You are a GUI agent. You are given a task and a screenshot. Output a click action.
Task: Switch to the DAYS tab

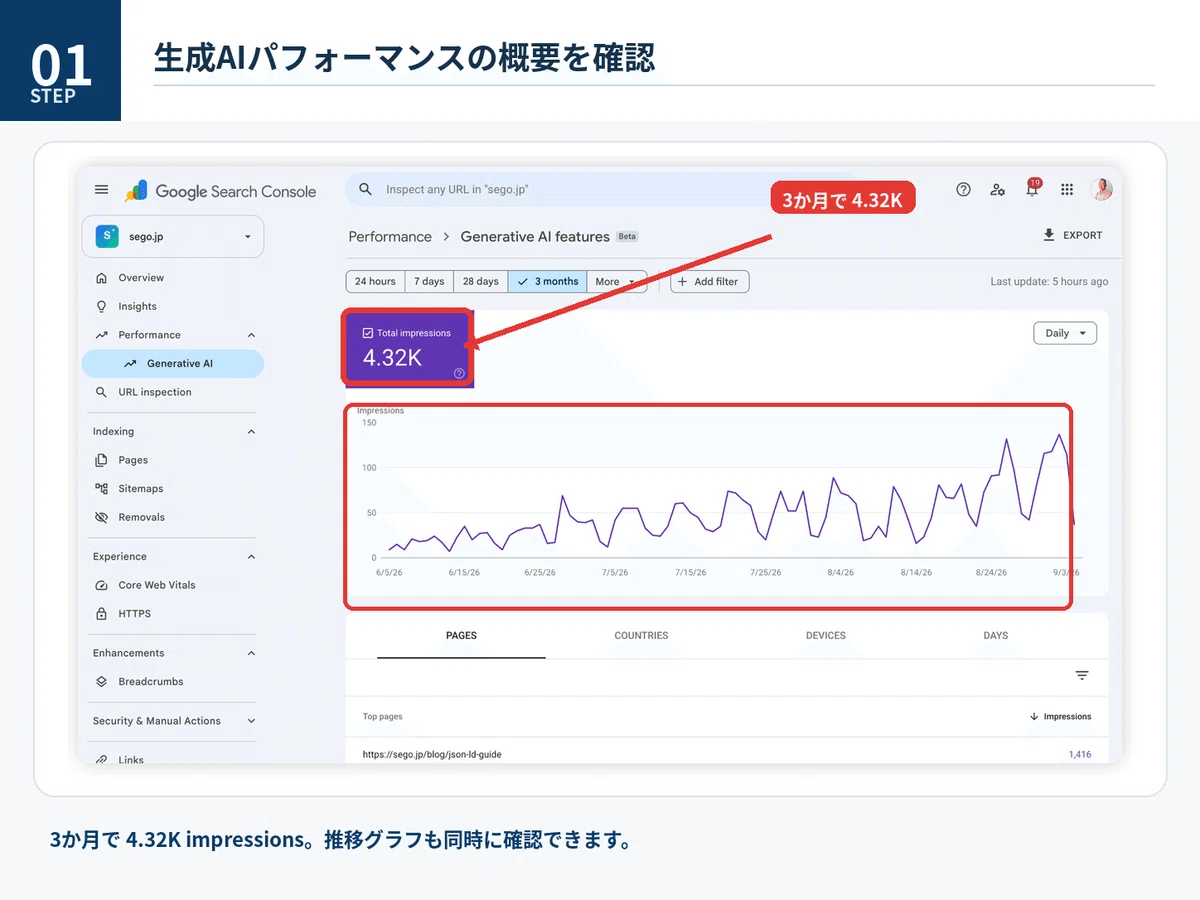click(996, 636)
